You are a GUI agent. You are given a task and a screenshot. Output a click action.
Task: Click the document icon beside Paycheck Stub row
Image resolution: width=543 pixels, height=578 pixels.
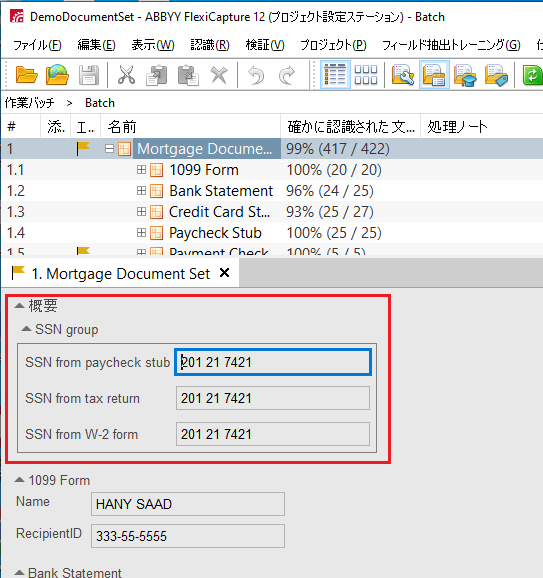[x=156, y=233]
